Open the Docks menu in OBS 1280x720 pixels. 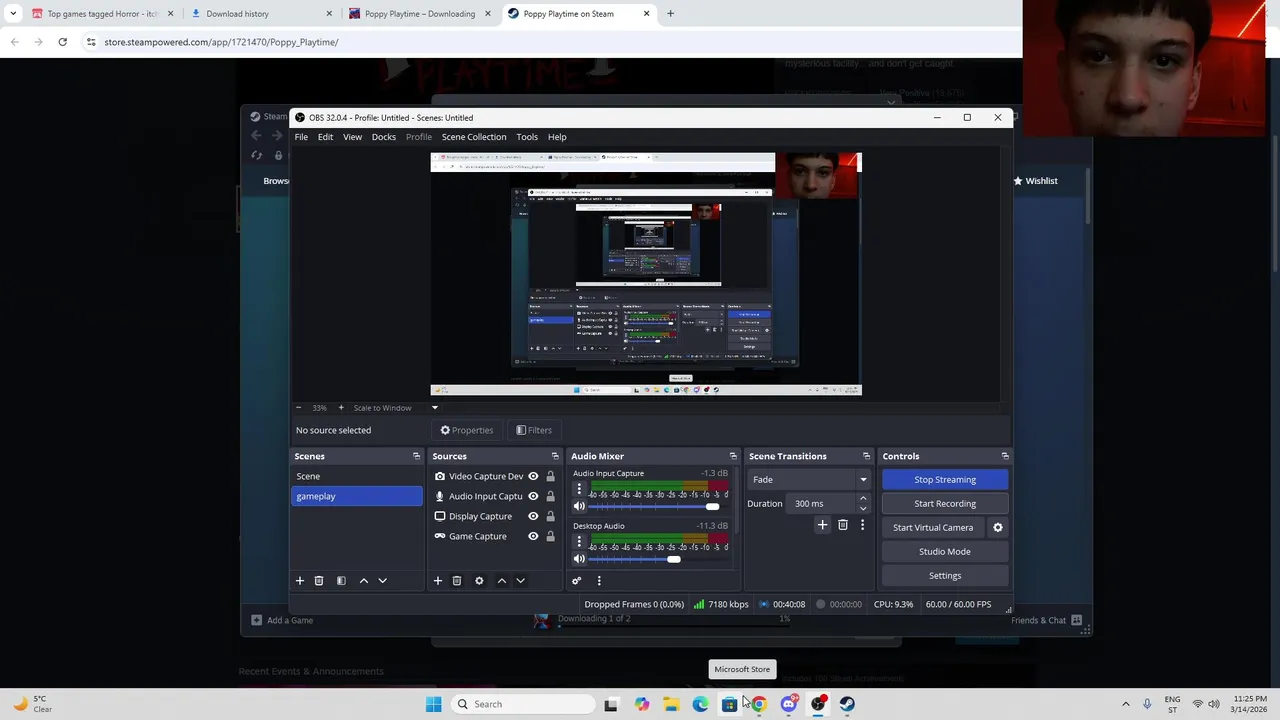pos(384,137)
